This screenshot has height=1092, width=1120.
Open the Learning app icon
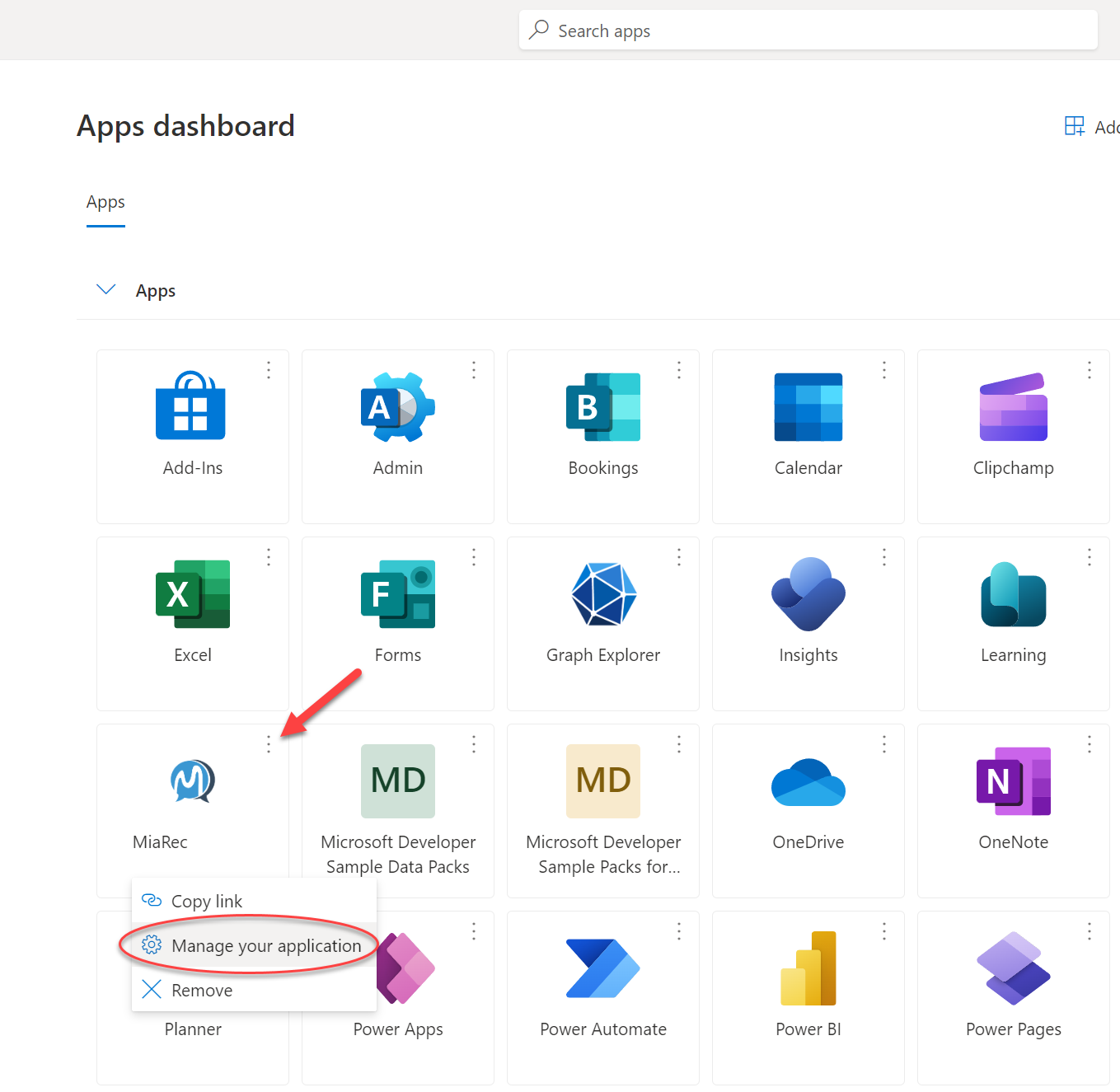(x=1014, y=593)
